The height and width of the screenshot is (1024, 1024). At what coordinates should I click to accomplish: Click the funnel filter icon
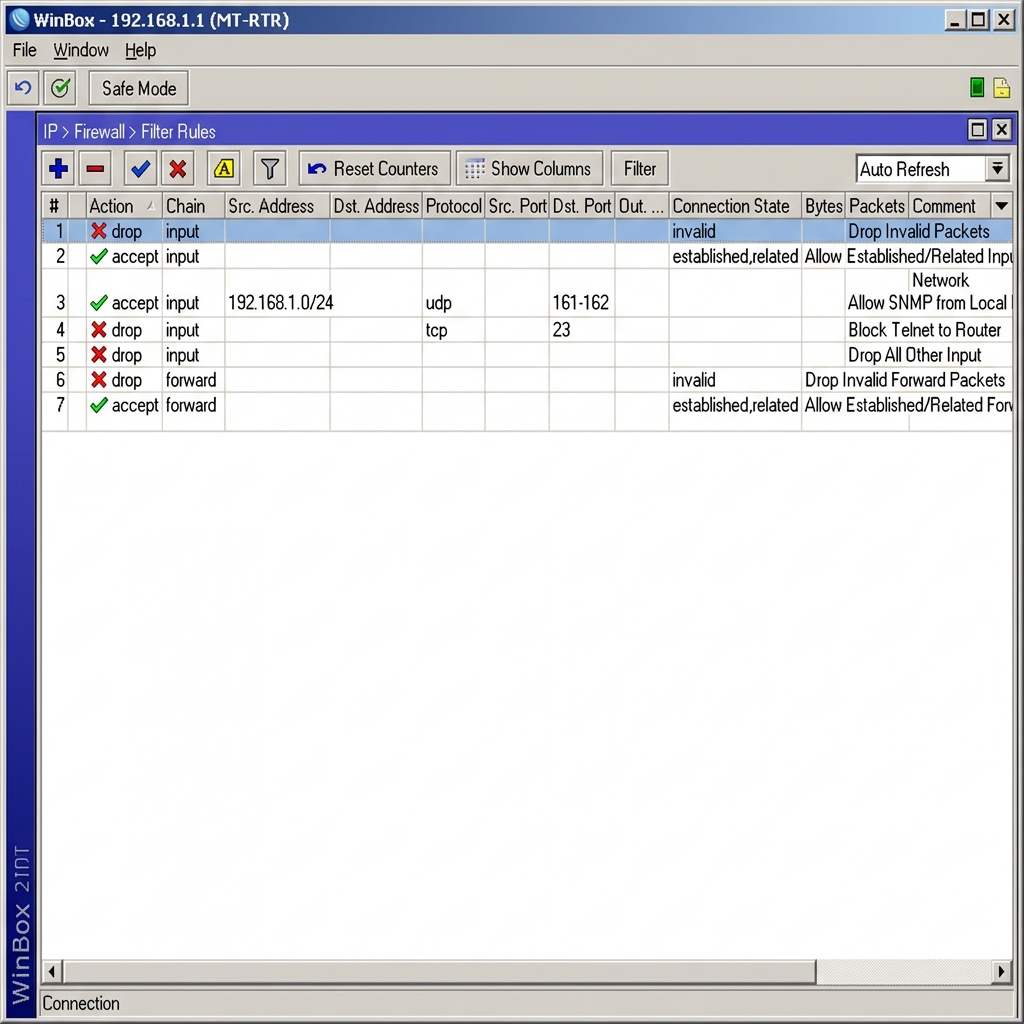tap(270, 168)
